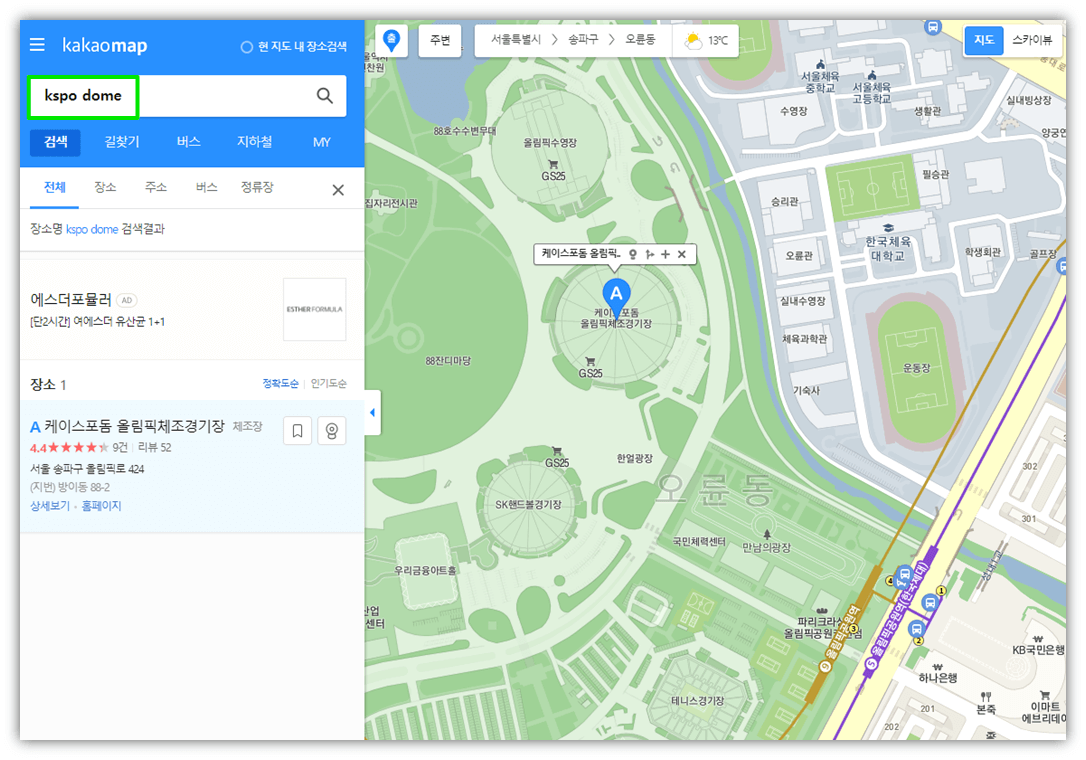Click the bus stop icon near exit 1
Screen dimensions: 1086x760
930,602
